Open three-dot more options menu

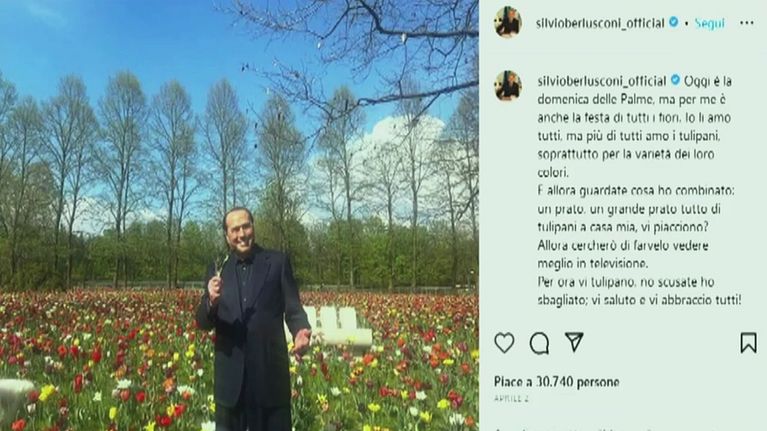pyautogui.click(x=746, y=23)
